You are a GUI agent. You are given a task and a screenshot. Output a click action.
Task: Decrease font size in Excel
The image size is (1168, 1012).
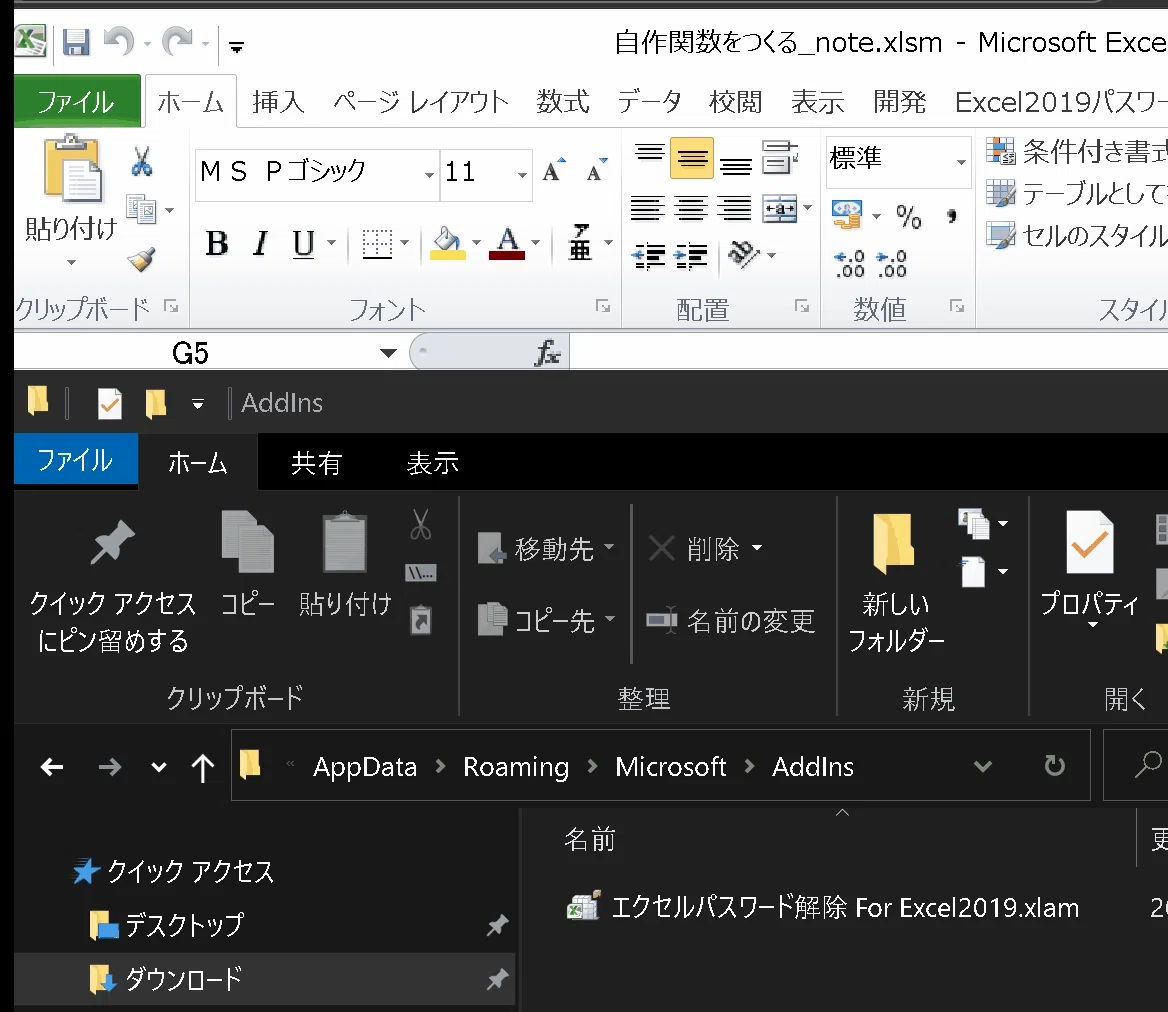click(597, 171)
